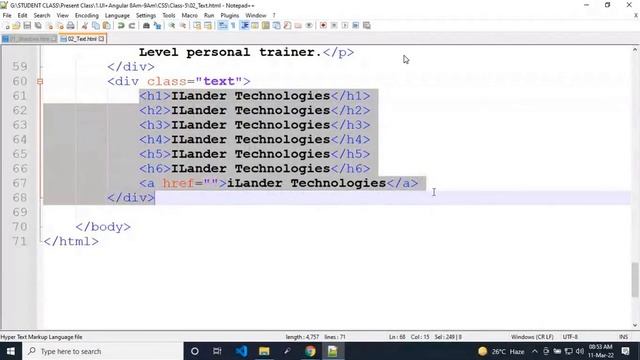The width and height of the screenshot is (640, 360).
Task: Open the notification center icon
Action: coord(625,351)
